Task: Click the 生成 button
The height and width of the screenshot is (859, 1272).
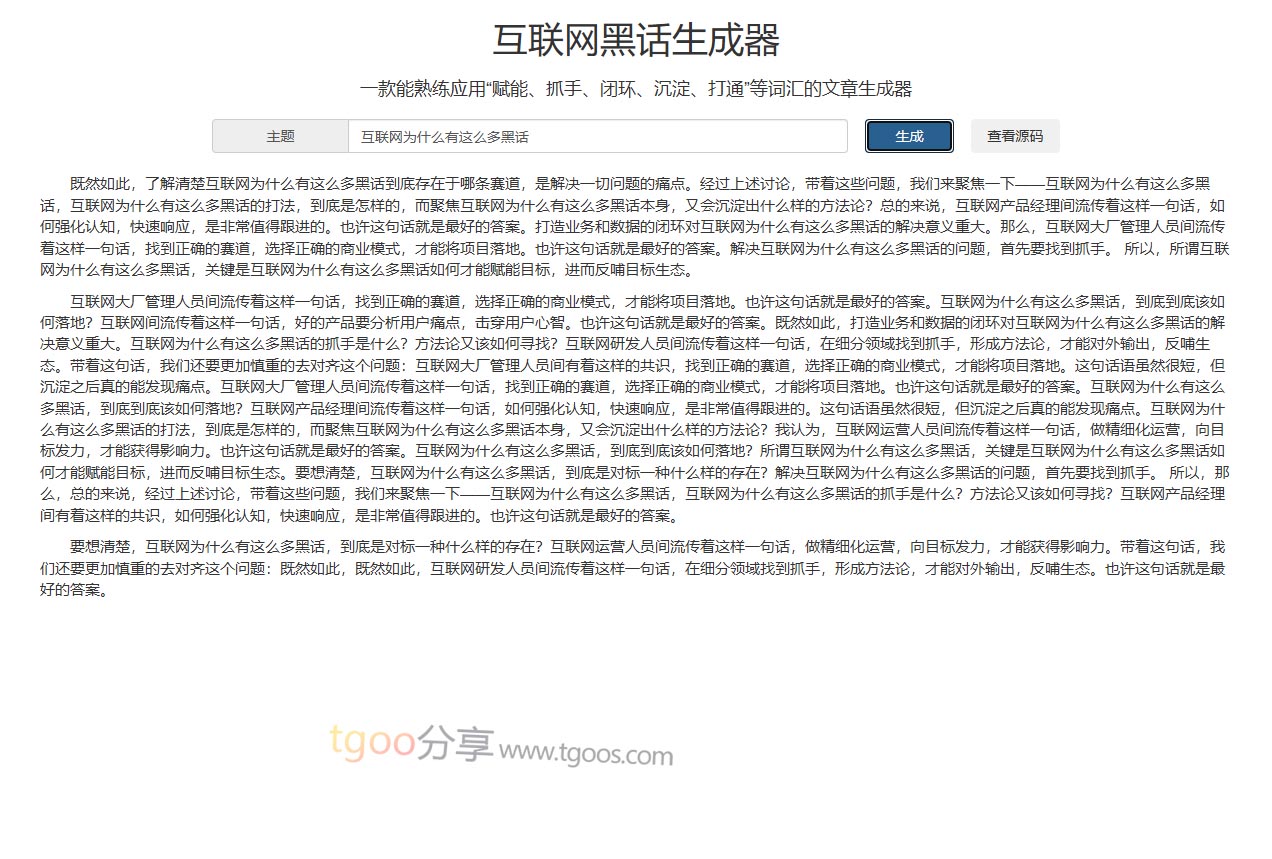Action: [x=908, y=136]
